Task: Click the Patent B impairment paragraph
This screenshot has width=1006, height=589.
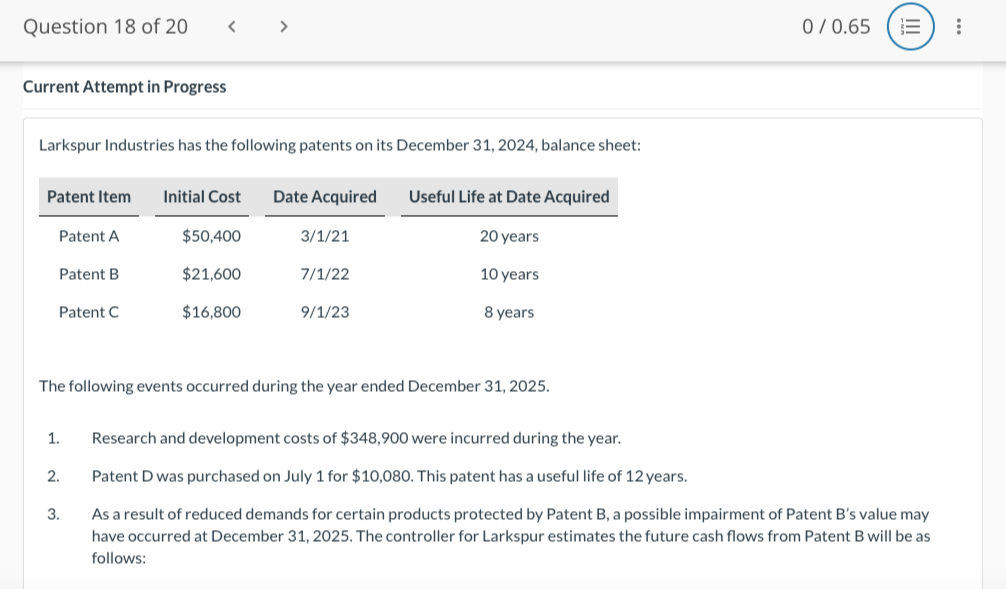Action: pyautogui.click(x=511, y=536)
